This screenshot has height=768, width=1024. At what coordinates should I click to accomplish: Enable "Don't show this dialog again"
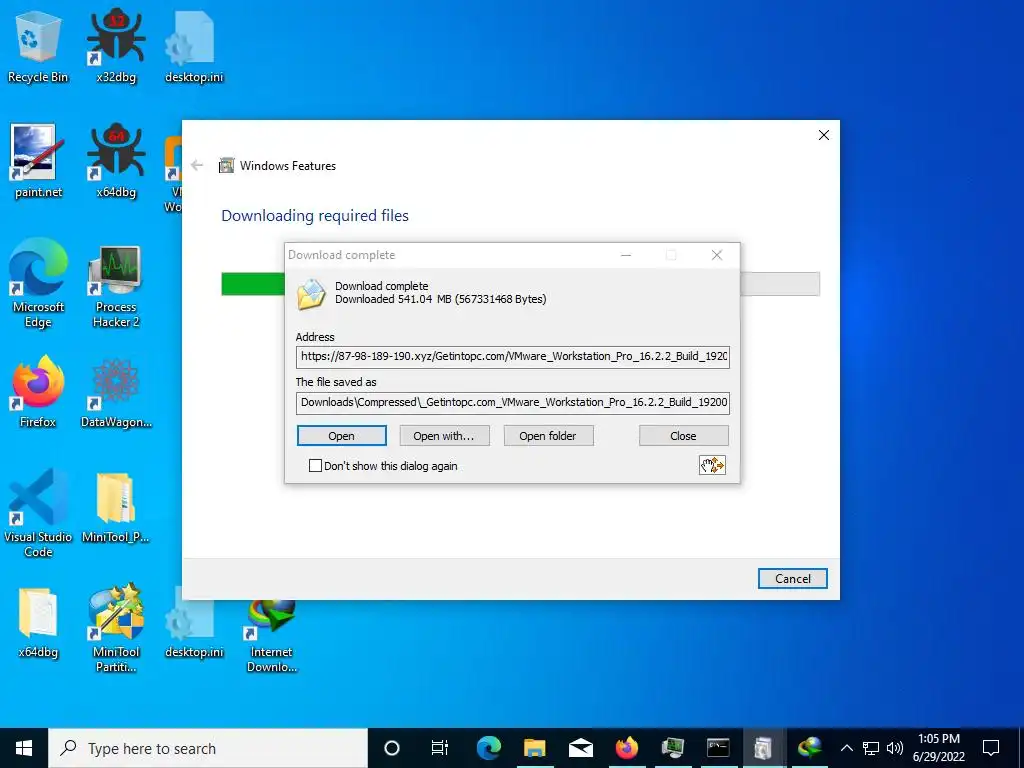315,466
